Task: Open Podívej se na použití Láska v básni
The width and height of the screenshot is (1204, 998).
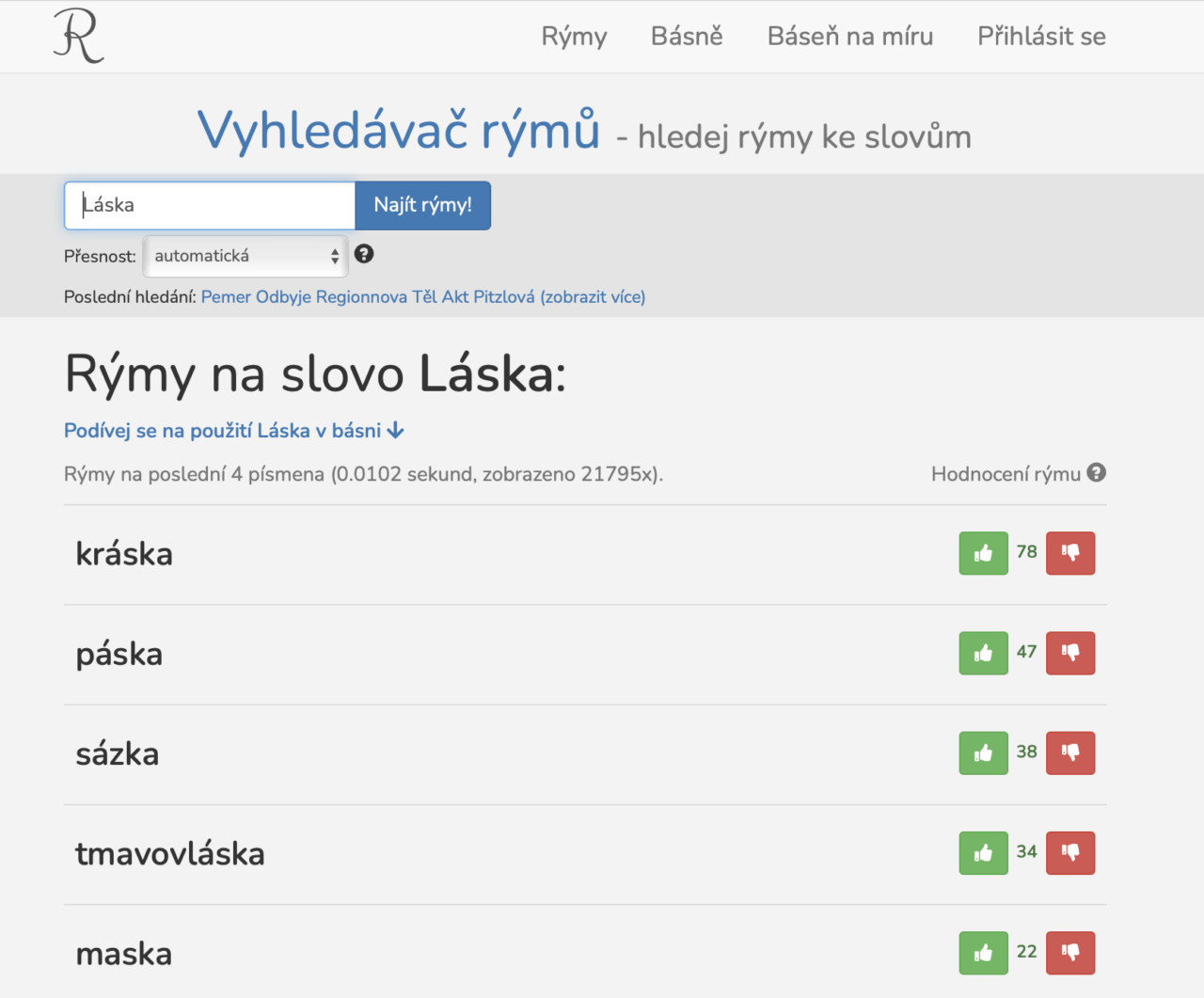Action: coord(231,430)
